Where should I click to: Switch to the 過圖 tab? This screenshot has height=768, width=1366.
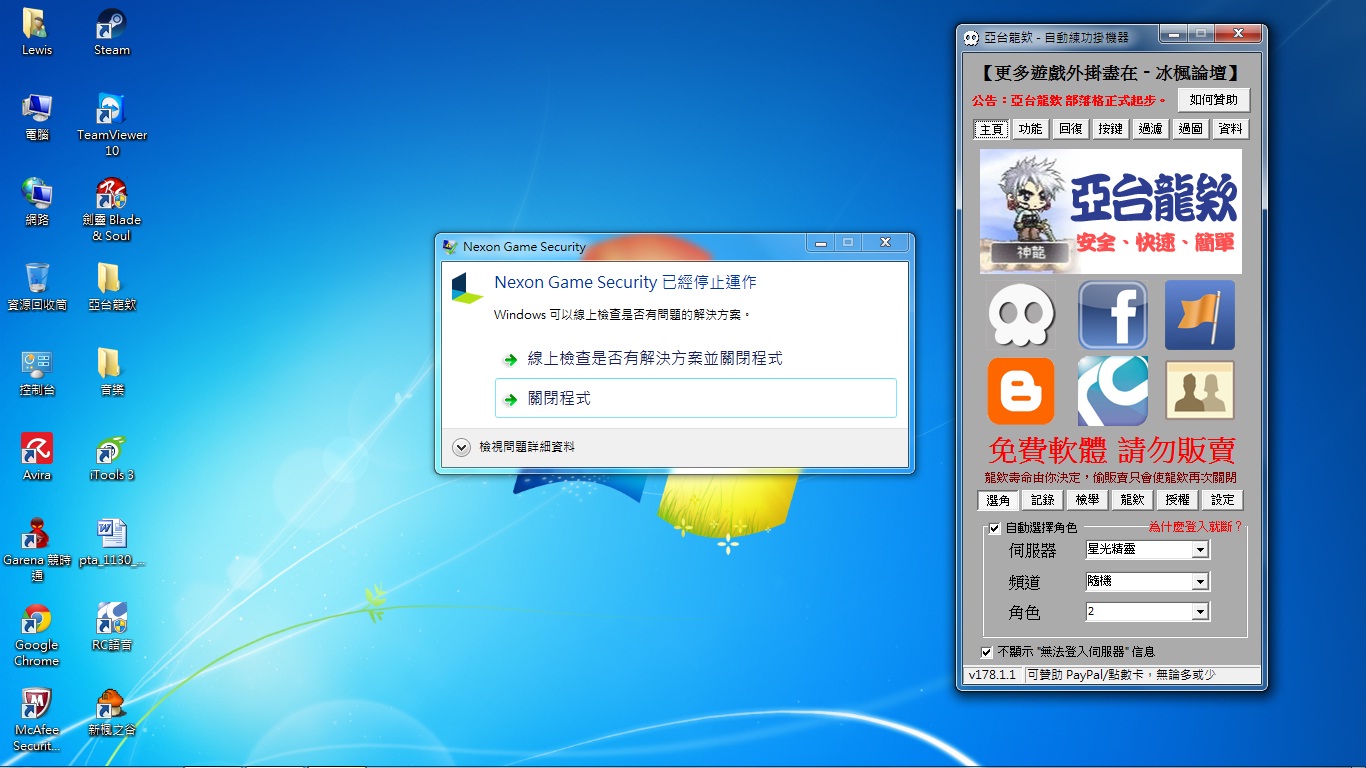click(1191, 129)
